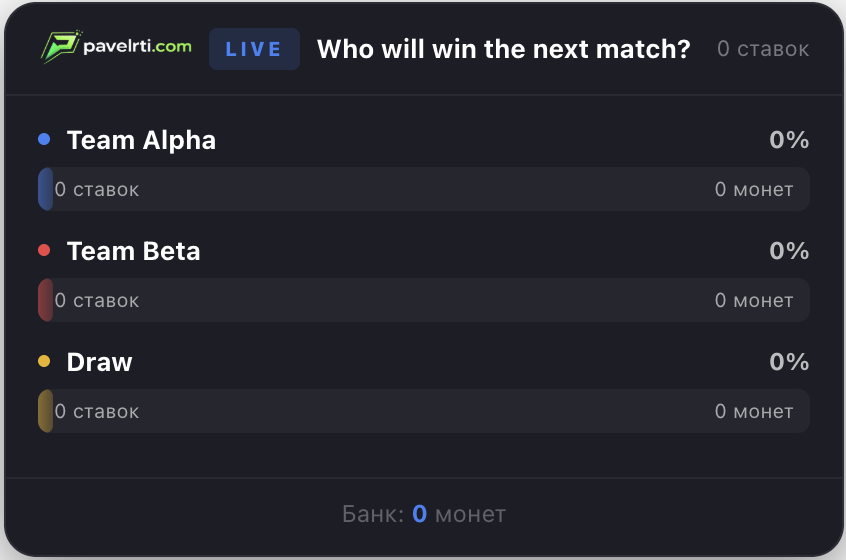Screen dimensions: 846x560
Task: Click Team Beta's 0% percentage
Action: pos(789,251)
